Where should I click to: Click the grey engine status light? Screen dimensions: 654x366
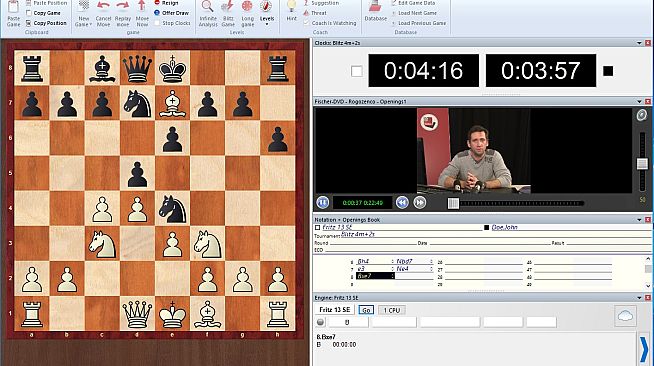pos(320,322)
